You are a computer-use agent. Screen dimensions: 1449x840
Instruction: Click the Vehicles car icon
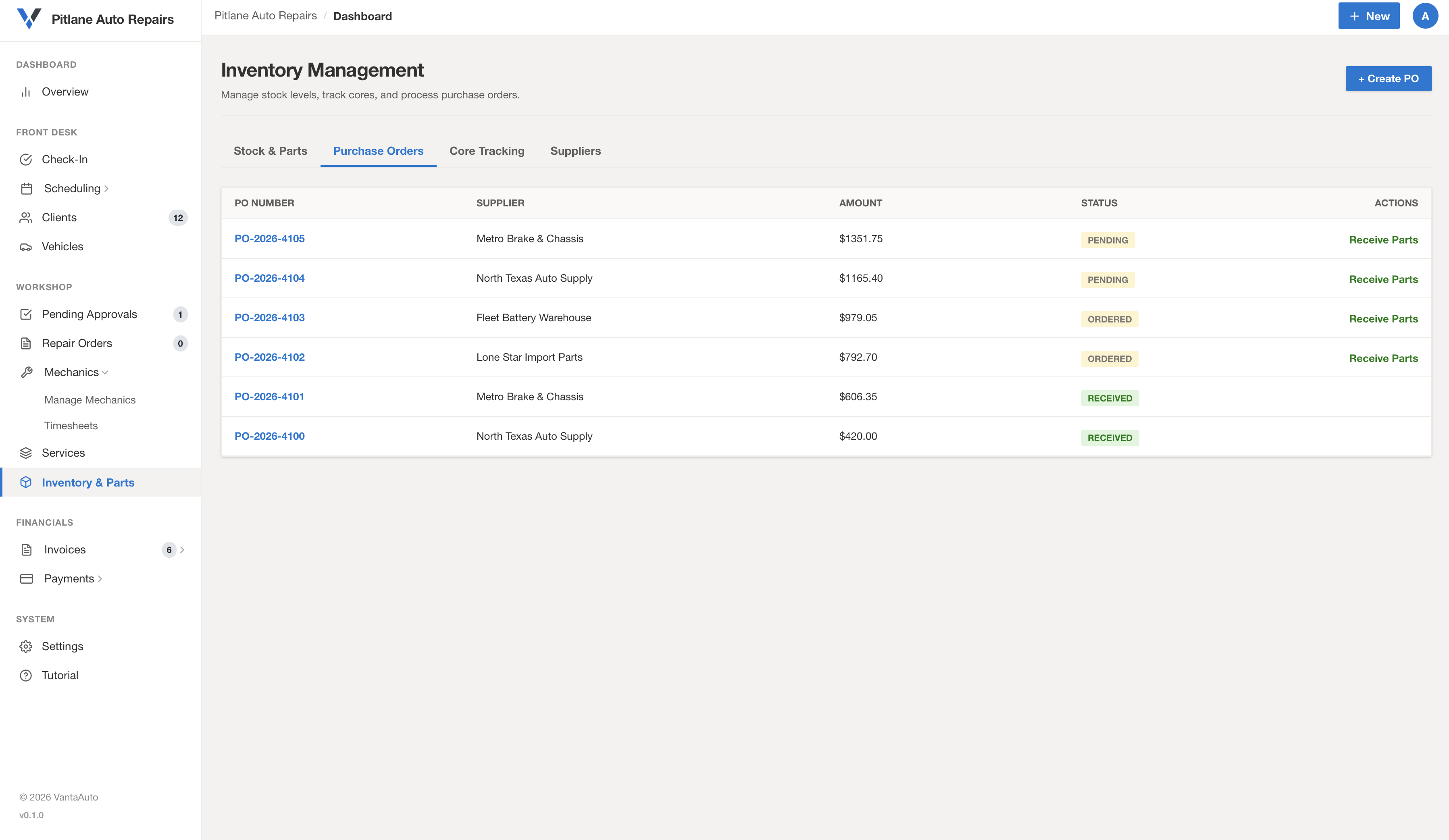(26, 247)
